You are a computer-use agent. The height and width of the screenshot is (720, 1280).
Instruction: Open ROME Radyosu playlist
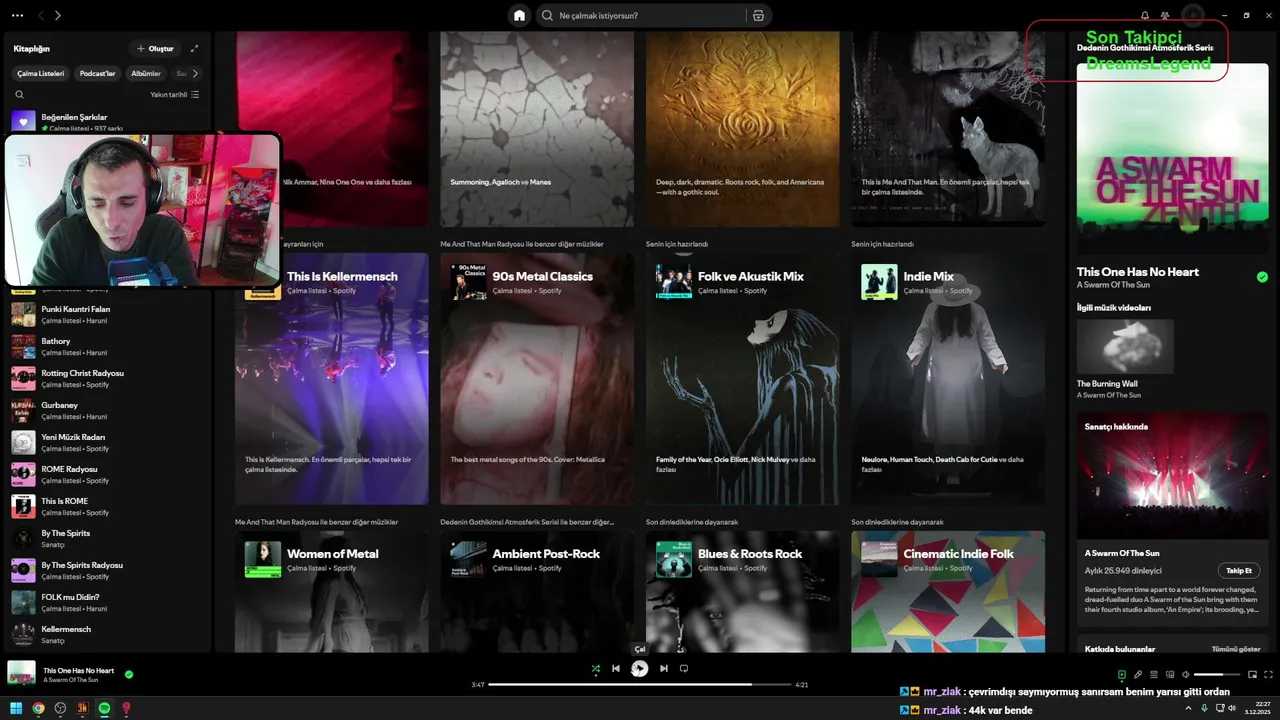pyautogui.click(x=108, y=474)
